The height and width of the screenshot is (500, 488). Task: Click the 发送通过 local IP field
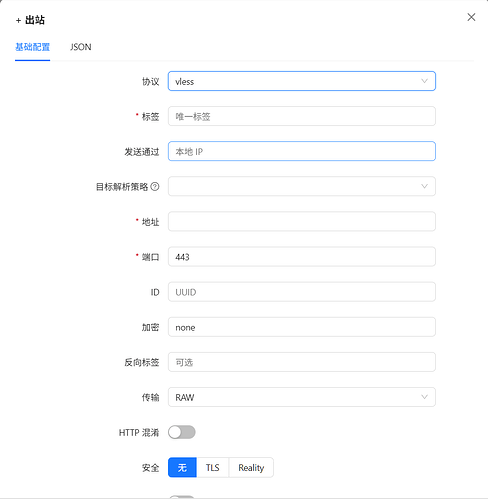point(302,151)
